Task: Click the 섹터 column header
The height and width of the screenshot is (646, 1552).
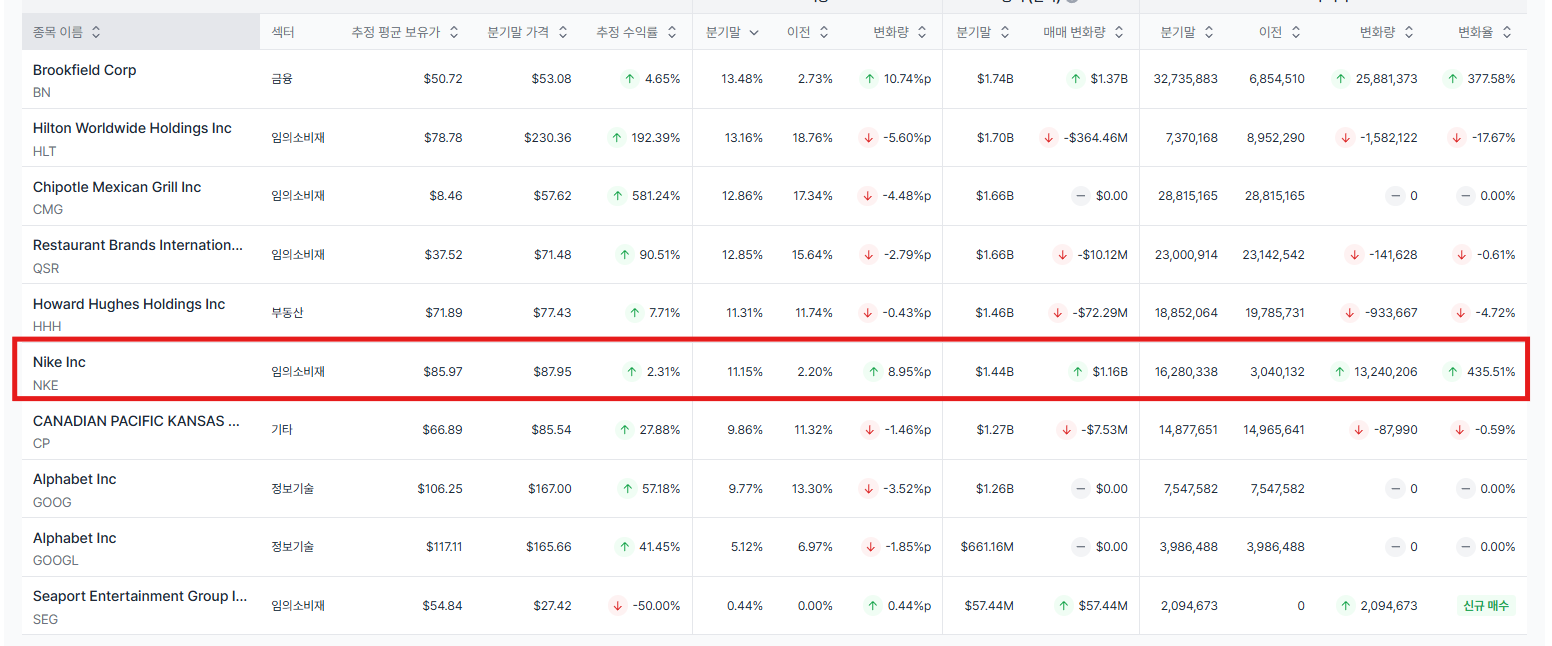Action: 283,32
